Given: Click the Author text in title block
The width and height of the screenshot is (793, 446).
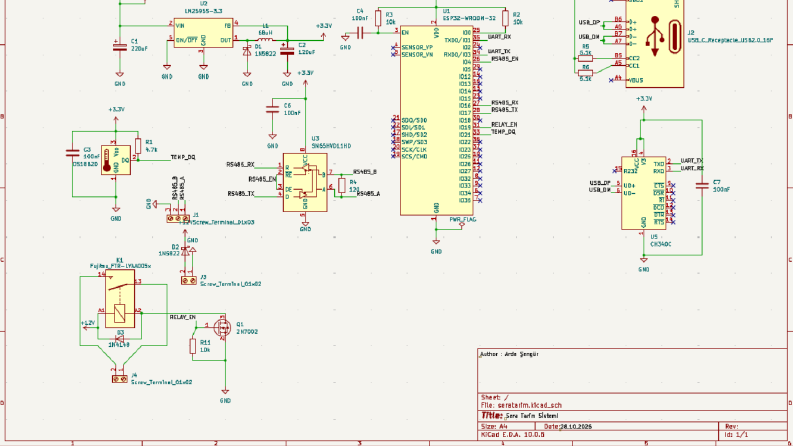Looking at the screenshot, I should click(509, 354).
